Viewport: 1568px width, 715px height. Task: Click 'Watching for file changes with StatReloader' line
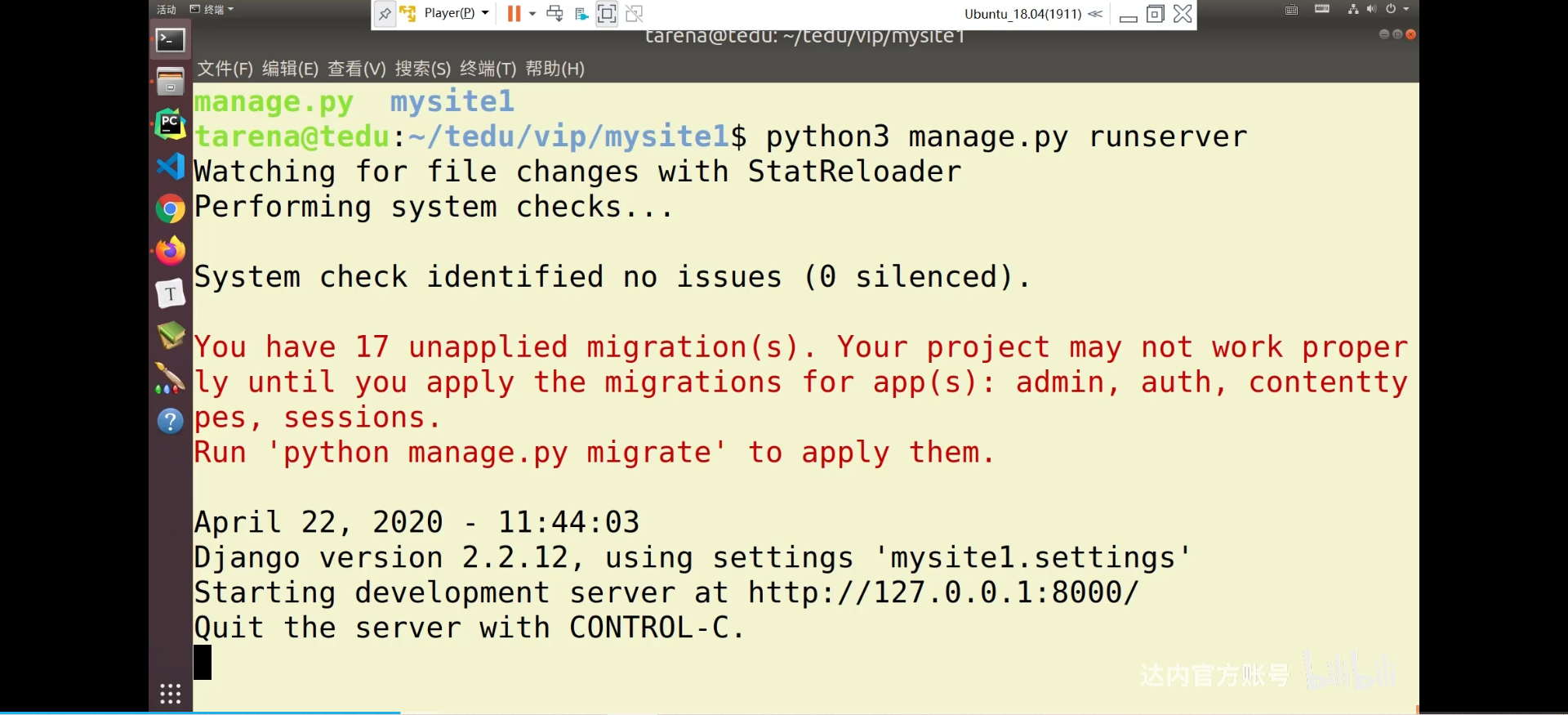(x=577, y=172)
